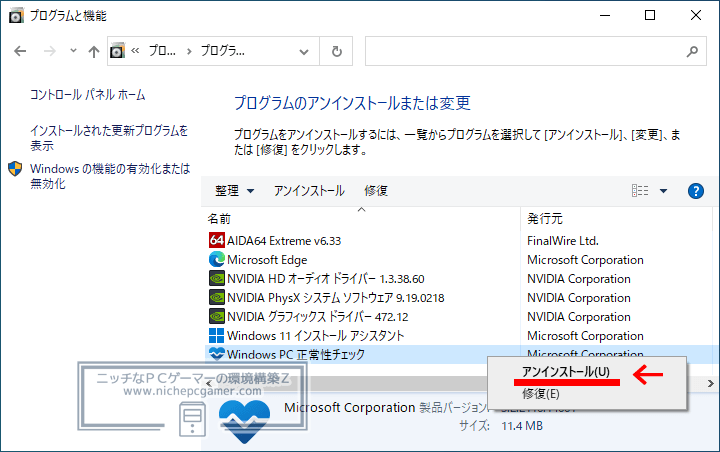Open breadcrumb chevron between プロ and プログラ
This screenshot has width=720, height=452.
(189, 51)
